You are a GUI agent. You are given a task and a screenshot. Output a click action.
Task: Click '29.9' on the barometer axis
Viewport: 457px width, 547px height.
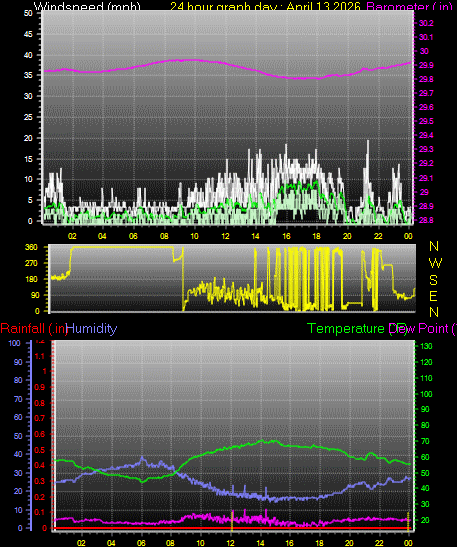pyautogui.click(x=426, y=65)
